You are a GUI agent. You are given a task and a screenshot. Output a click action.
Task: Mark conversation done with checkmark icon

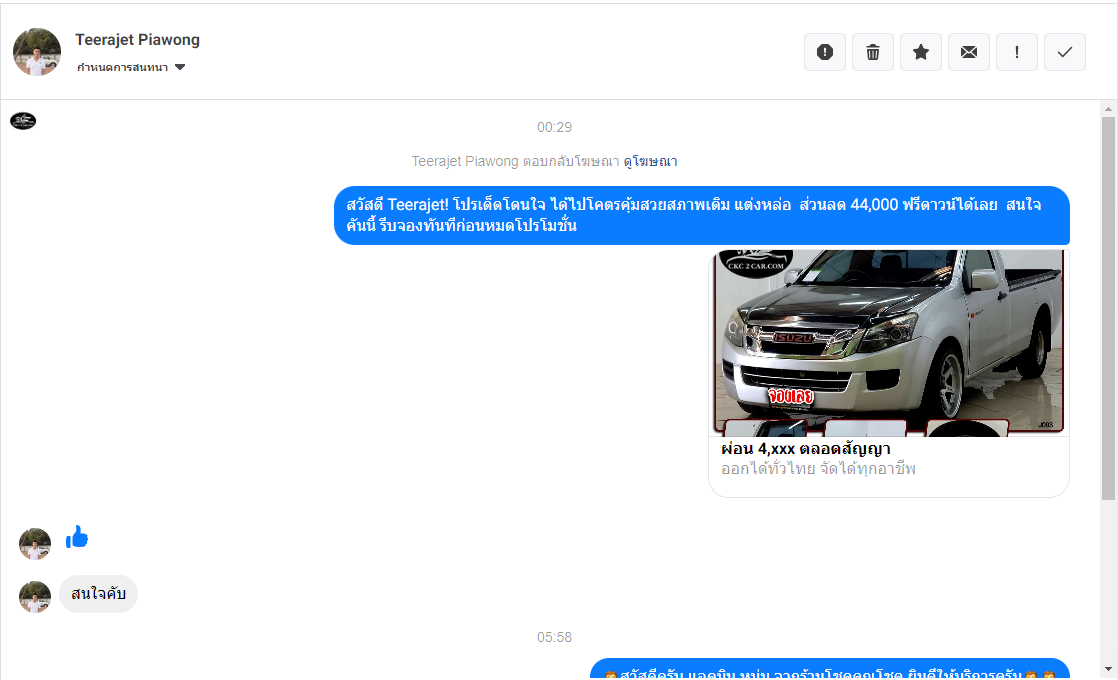pyautogui.click(x=1065, y=52)
